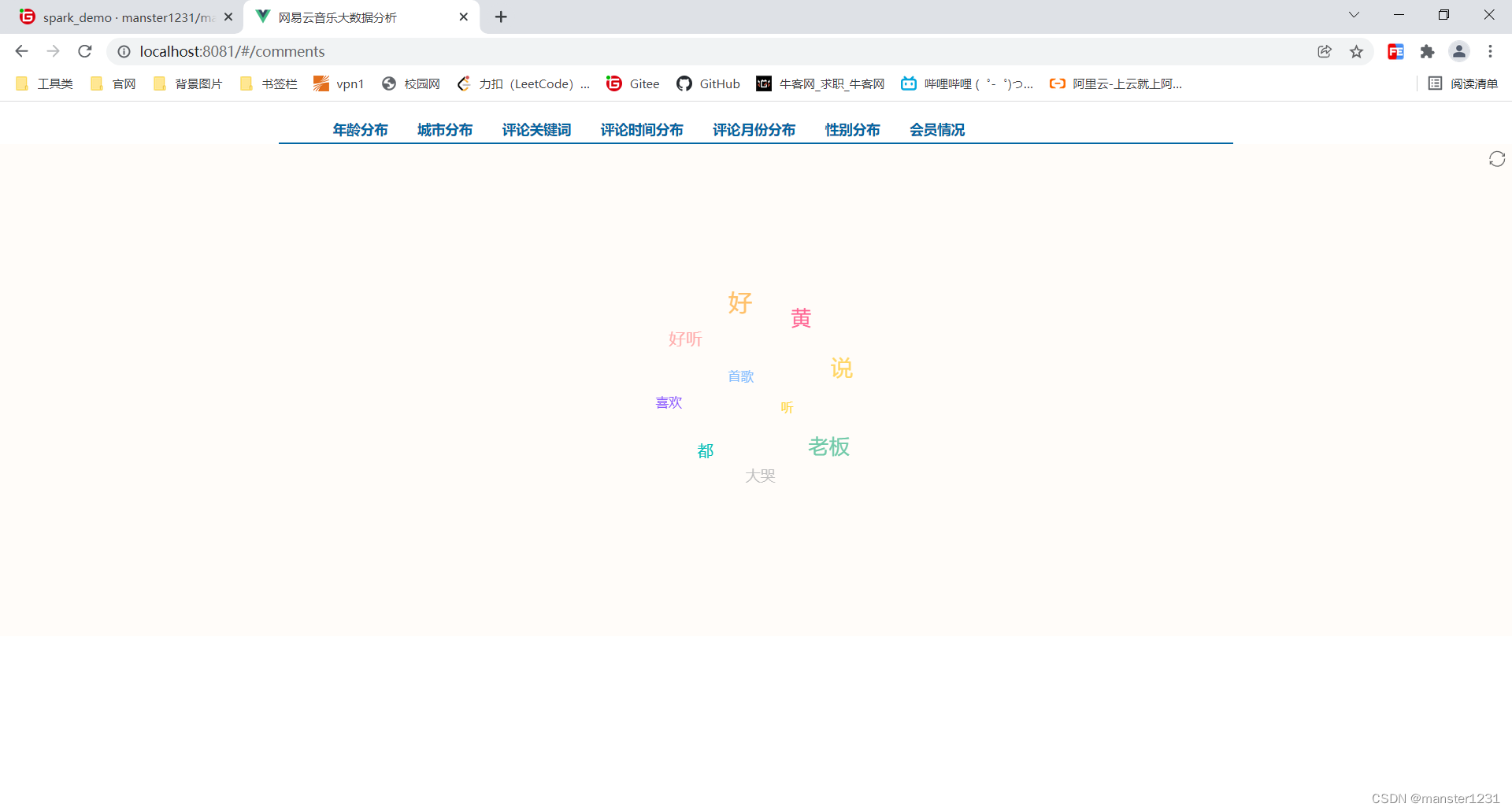Open the 工具类 bookmark folder

coord(44,83)
